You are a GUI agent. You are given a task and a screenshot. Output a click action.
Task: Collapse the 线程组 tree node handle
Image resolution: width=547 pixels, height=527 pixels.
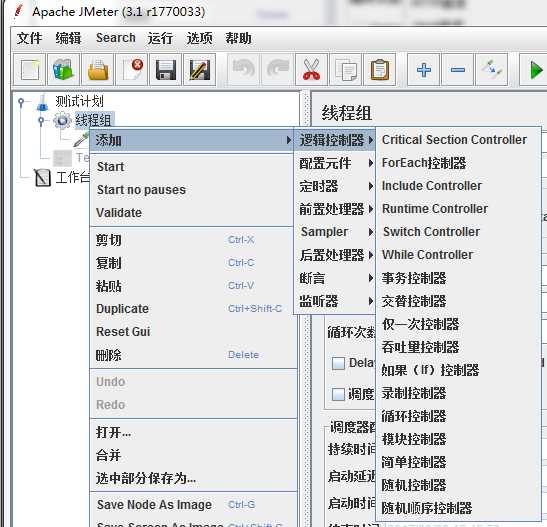point(41,121)
